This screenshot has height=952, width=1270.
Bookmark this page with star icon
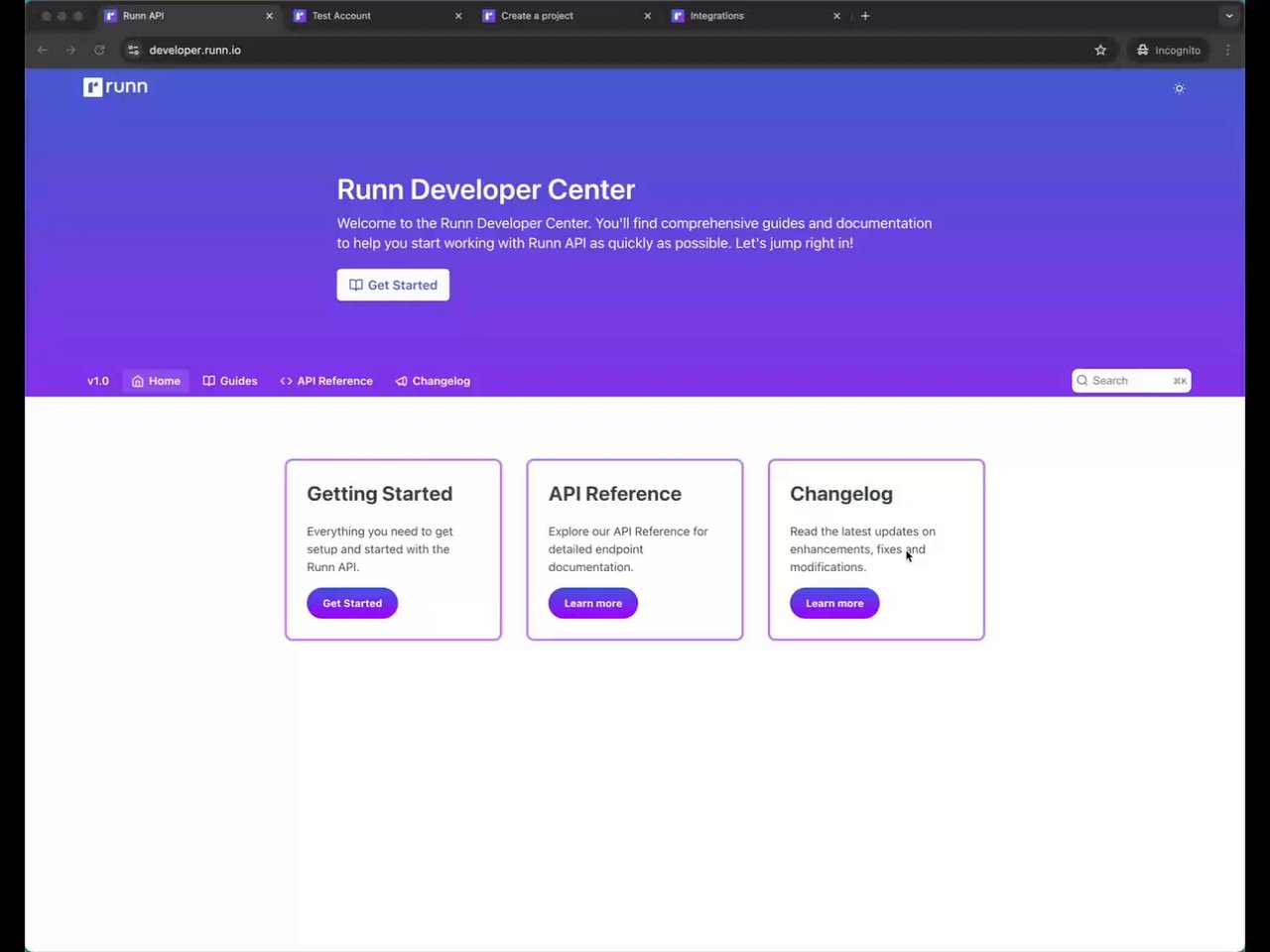[x=1100, y=50]
